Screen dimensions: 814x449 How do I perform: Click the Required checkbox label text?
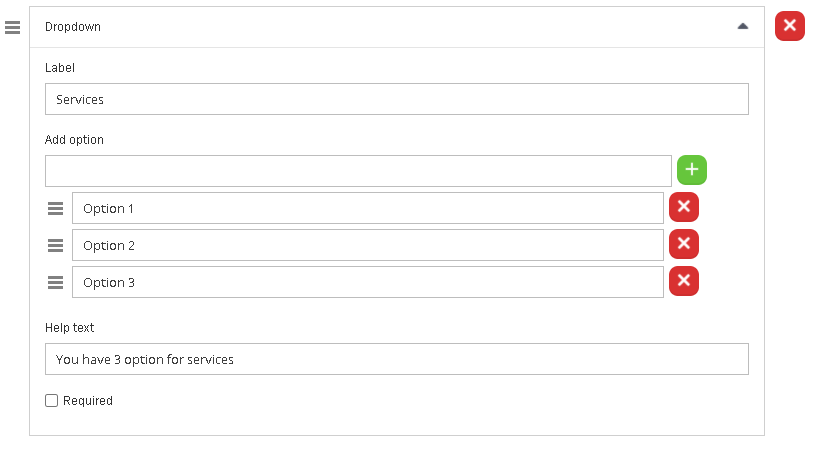[88, 401]
